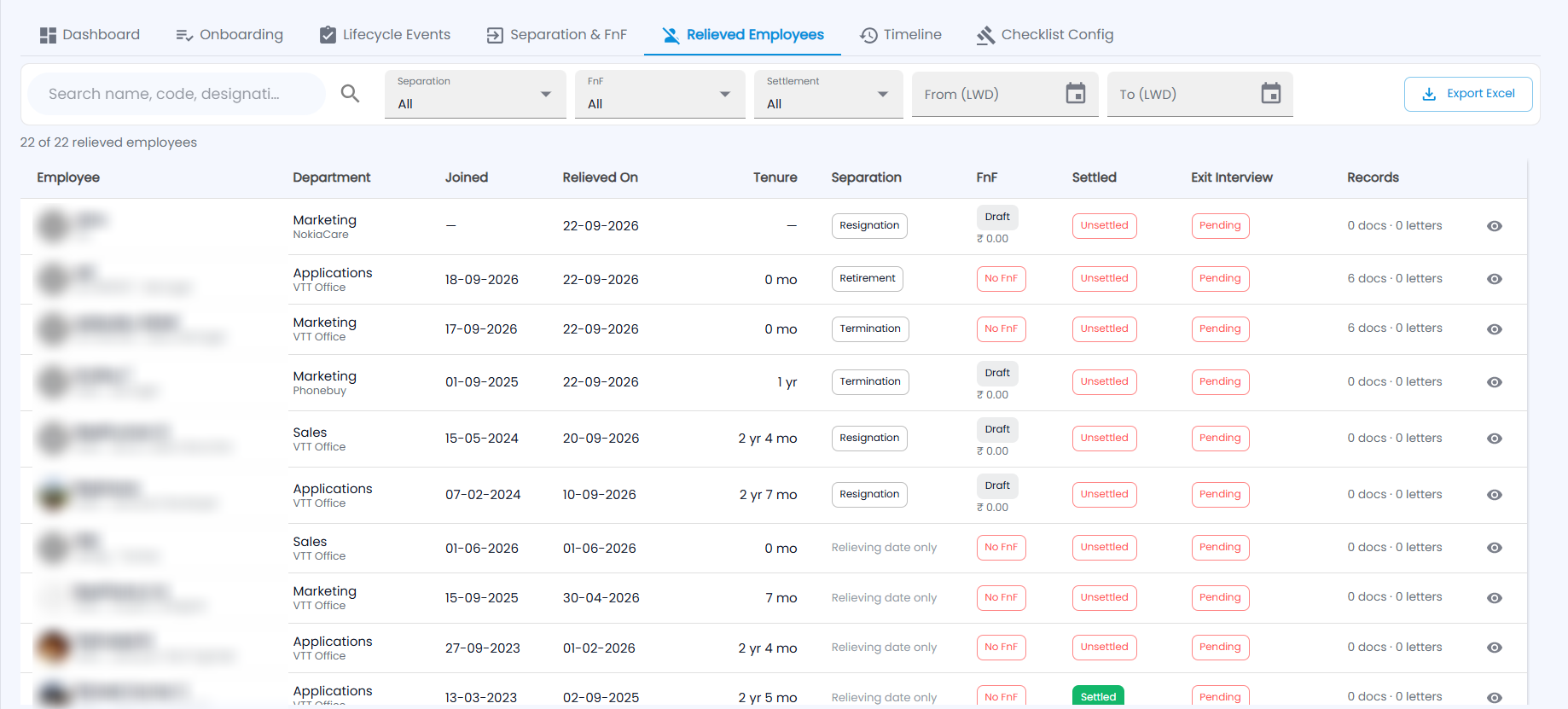Viewport: 1568px width, 709px height.
Task: Click the Retirement separation badge
Action: (867, 279)
